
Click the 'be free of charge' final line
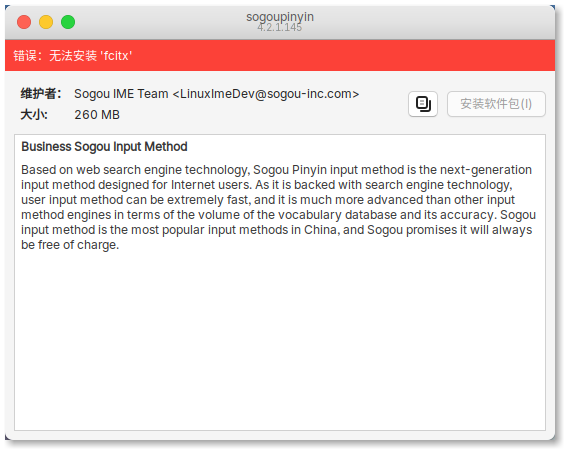(70, 245)
